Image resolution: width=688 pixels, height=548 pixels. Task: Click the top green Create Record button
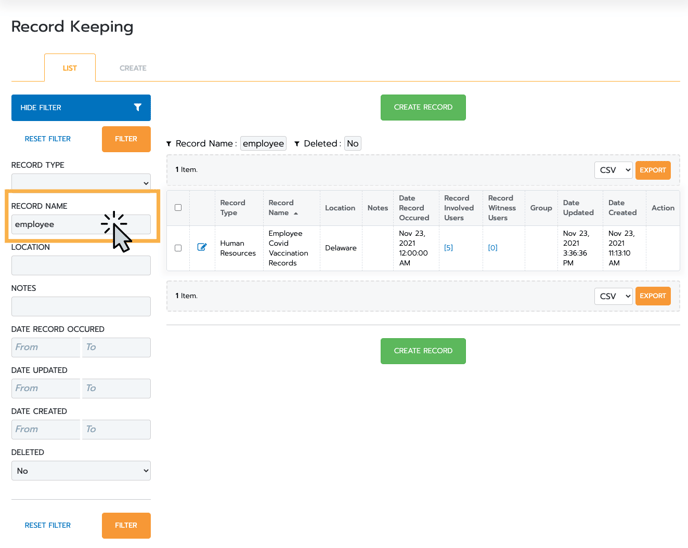pyautogui.click(x=423, y=107)
